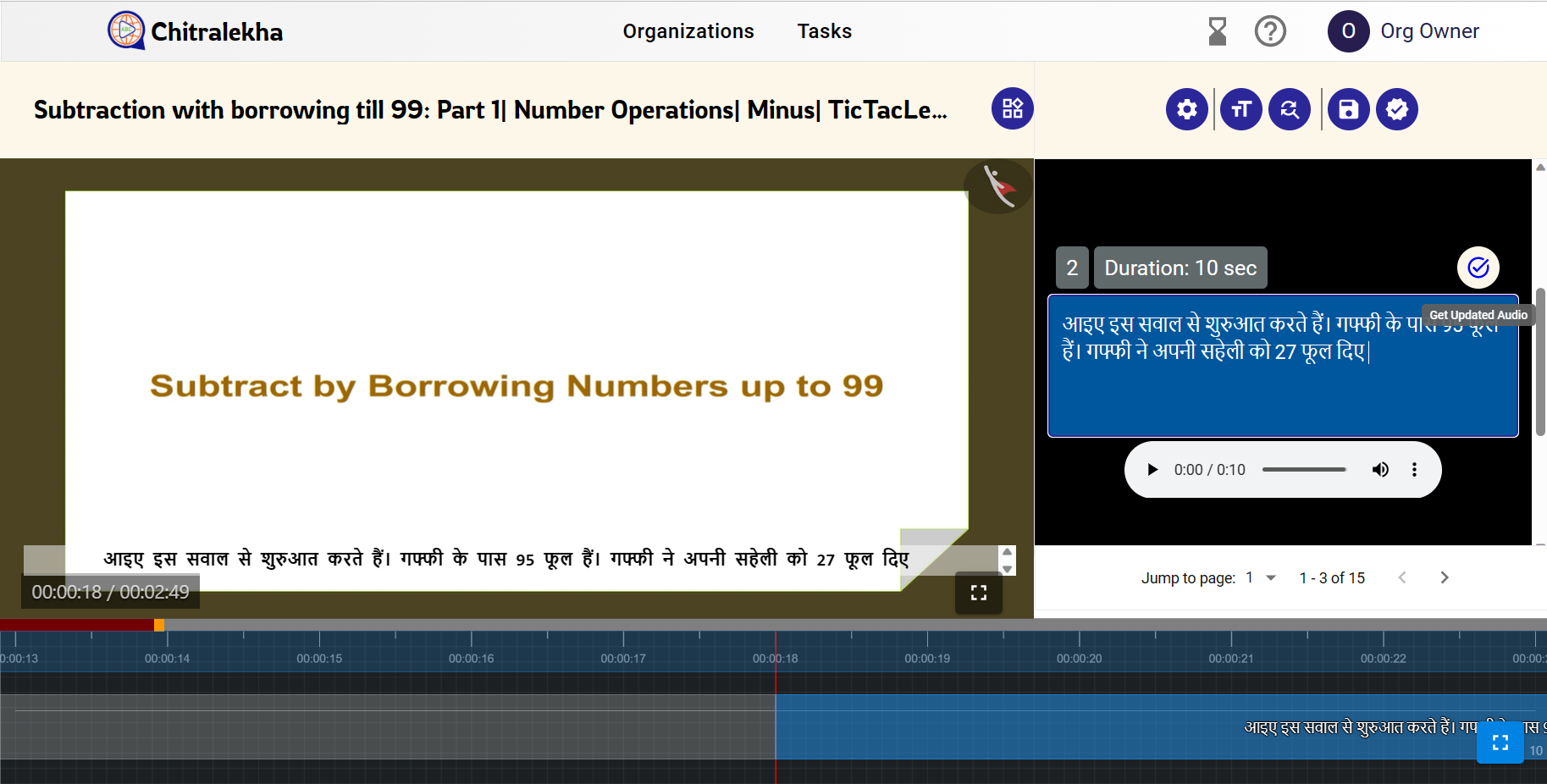Mute the audio player
Image resolution: width=1547 pixels, height=784 pixels.
(x=1380, y=469)
